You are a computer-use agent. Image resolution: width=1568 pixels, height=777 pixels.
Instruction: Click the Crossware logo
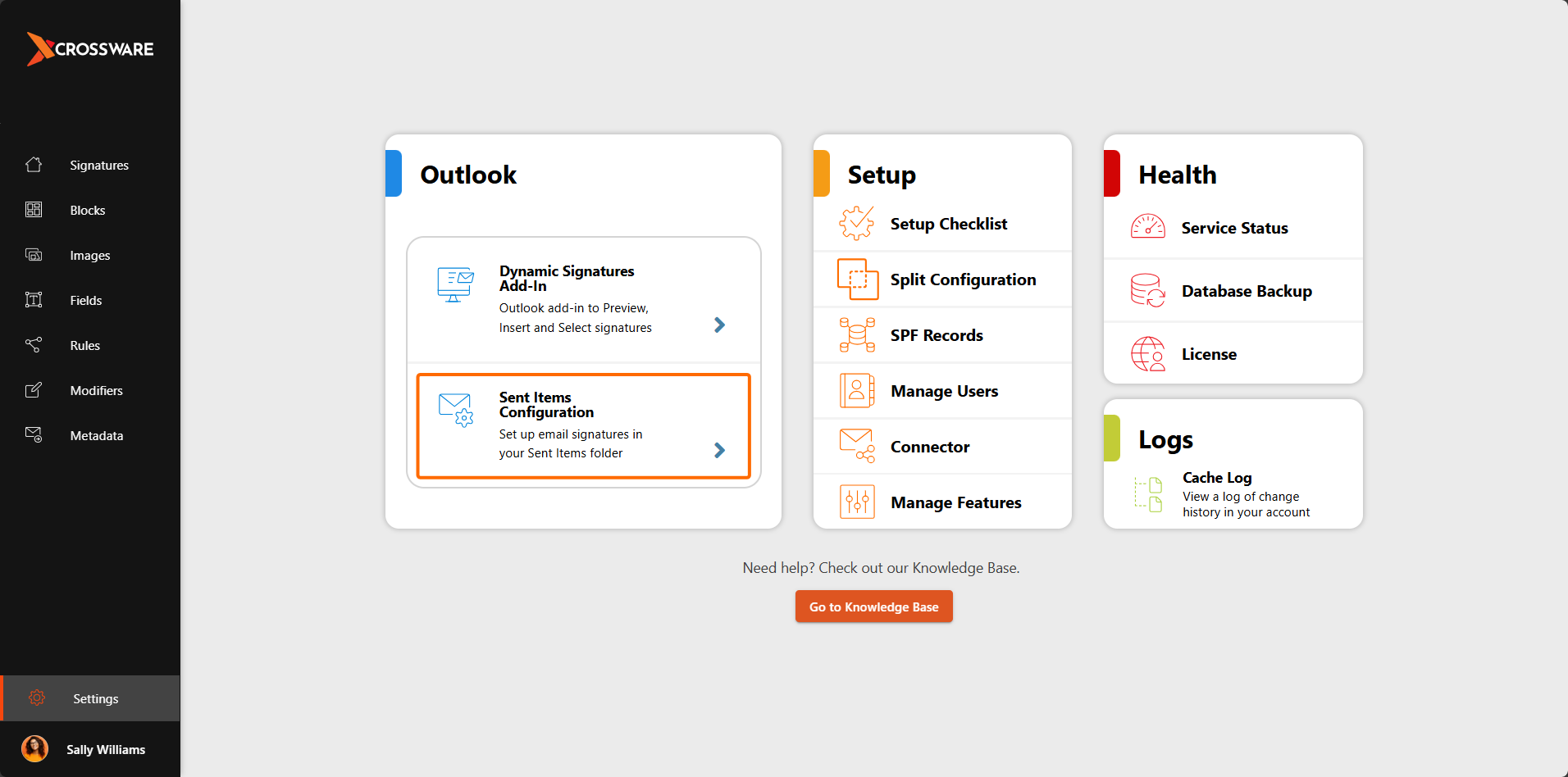coord(90,49)
